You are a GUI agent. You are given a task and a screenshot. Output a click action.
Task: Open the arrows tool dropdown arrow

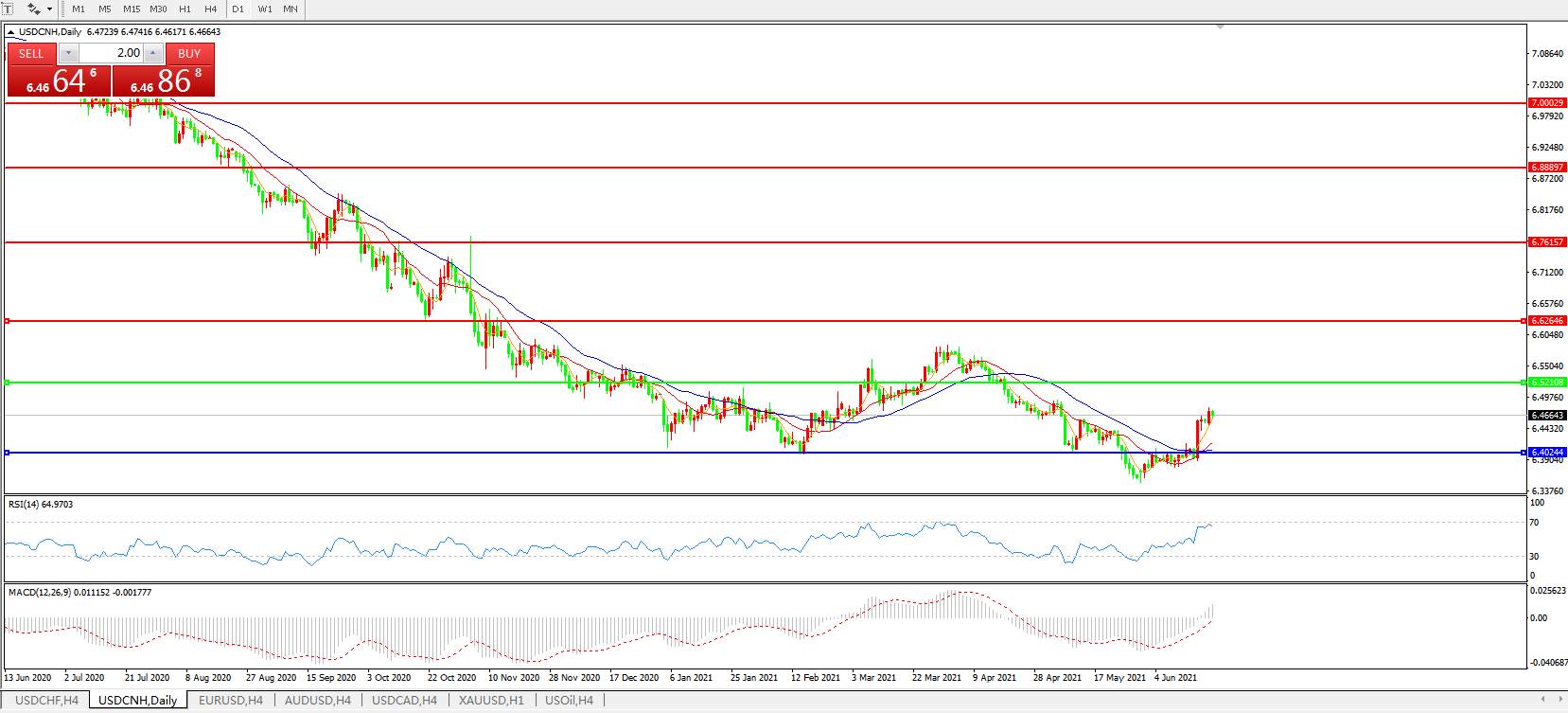pyautogui.click(x=49, y=9)
